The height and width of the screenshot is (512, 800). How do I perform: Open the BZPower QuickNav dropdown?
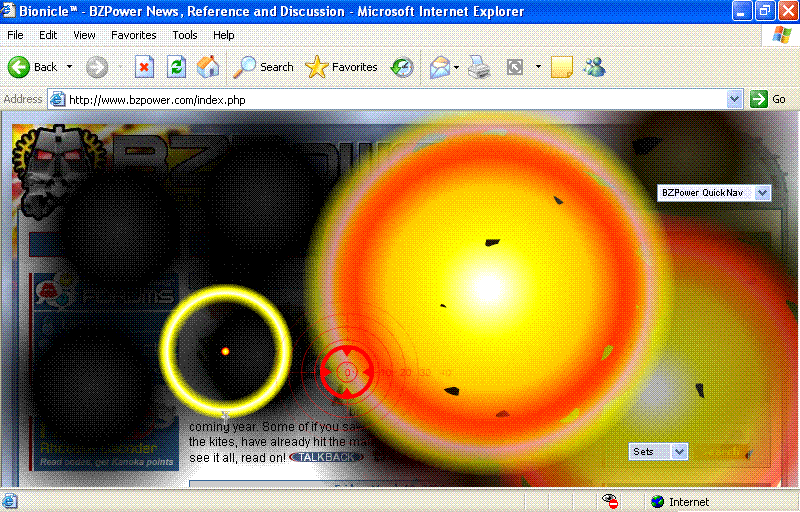coord(714,193)
